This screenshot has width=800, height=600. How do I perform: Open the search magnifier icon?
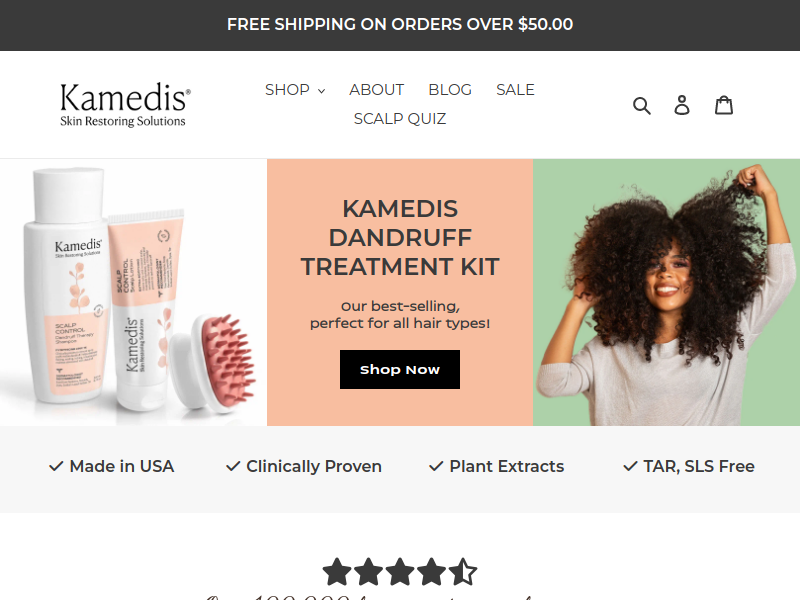pos(641,106)
